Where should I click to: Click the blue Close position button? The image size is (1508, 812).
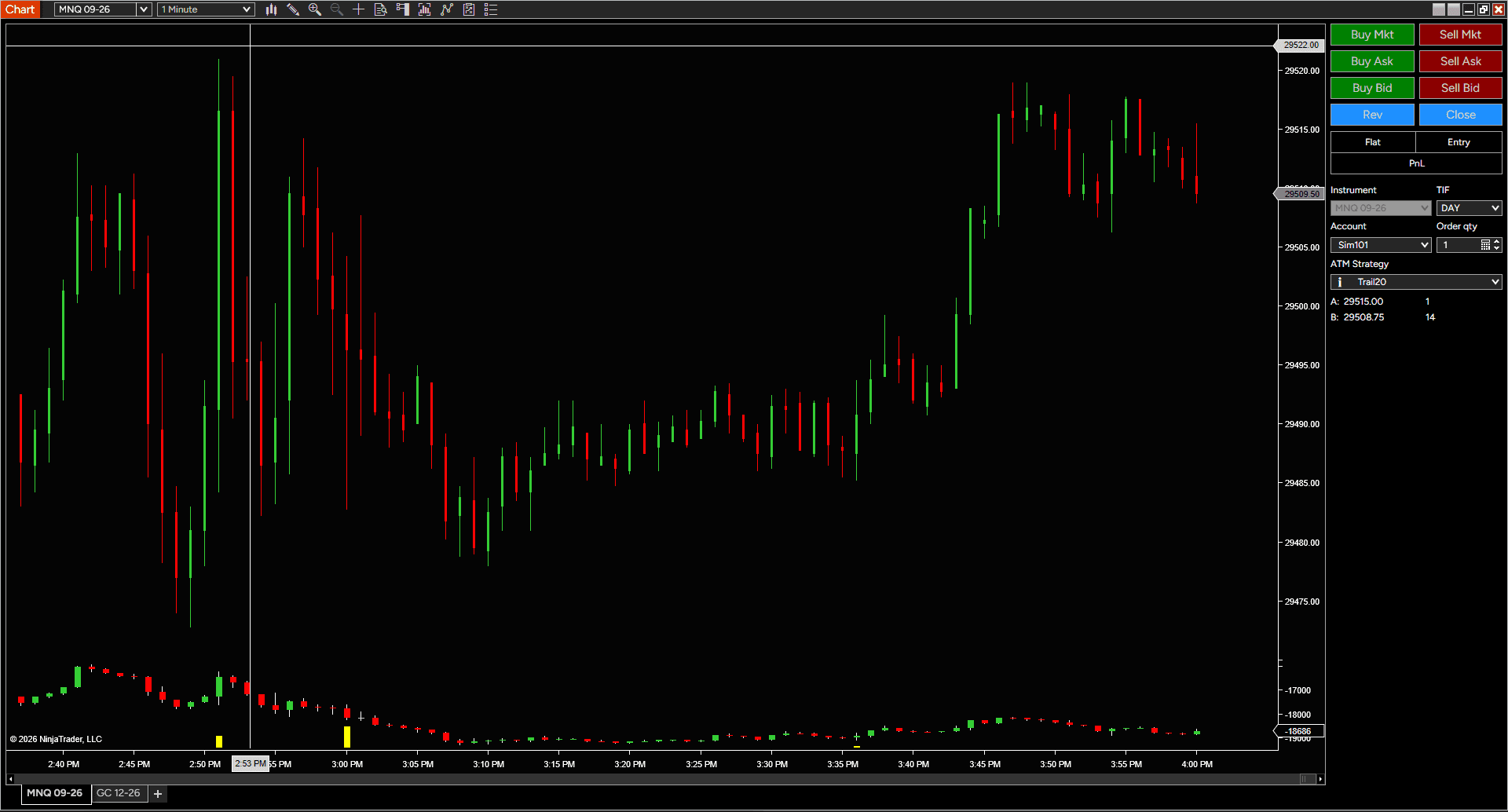1460,115
